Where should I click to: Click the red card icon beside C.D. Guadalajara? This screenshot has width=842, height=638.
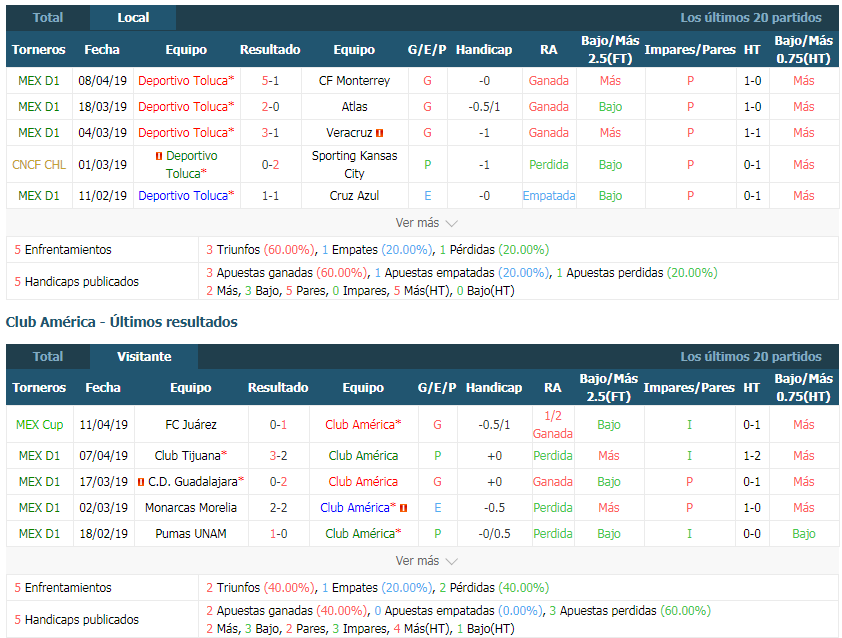click(x=141, y=482)
